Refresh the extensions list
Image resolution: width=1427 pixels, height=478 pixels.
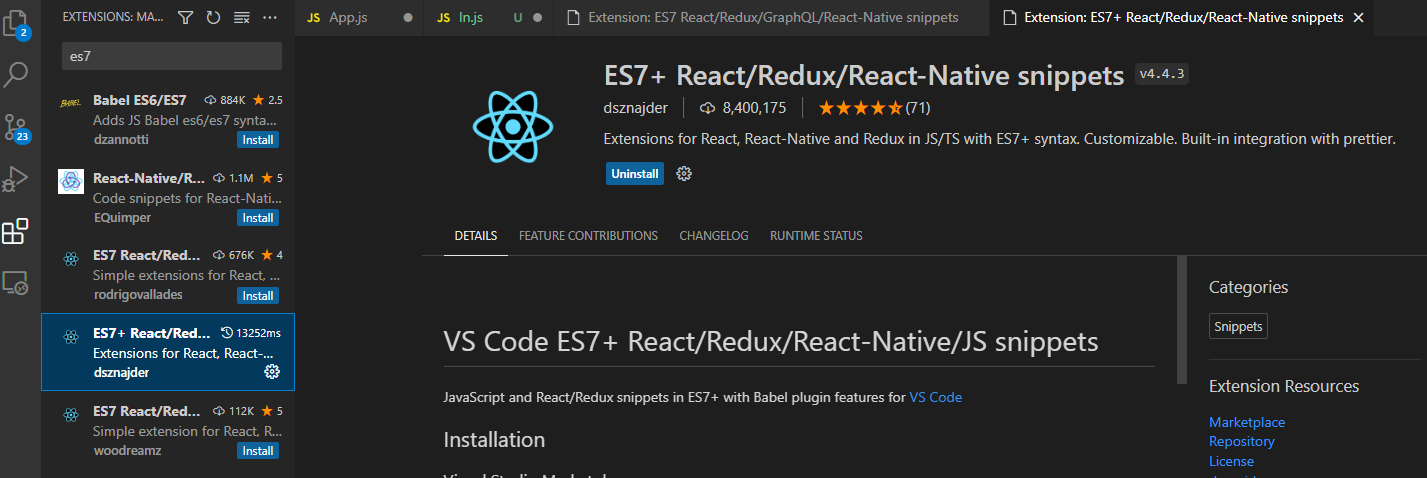(x=213, y=17)
